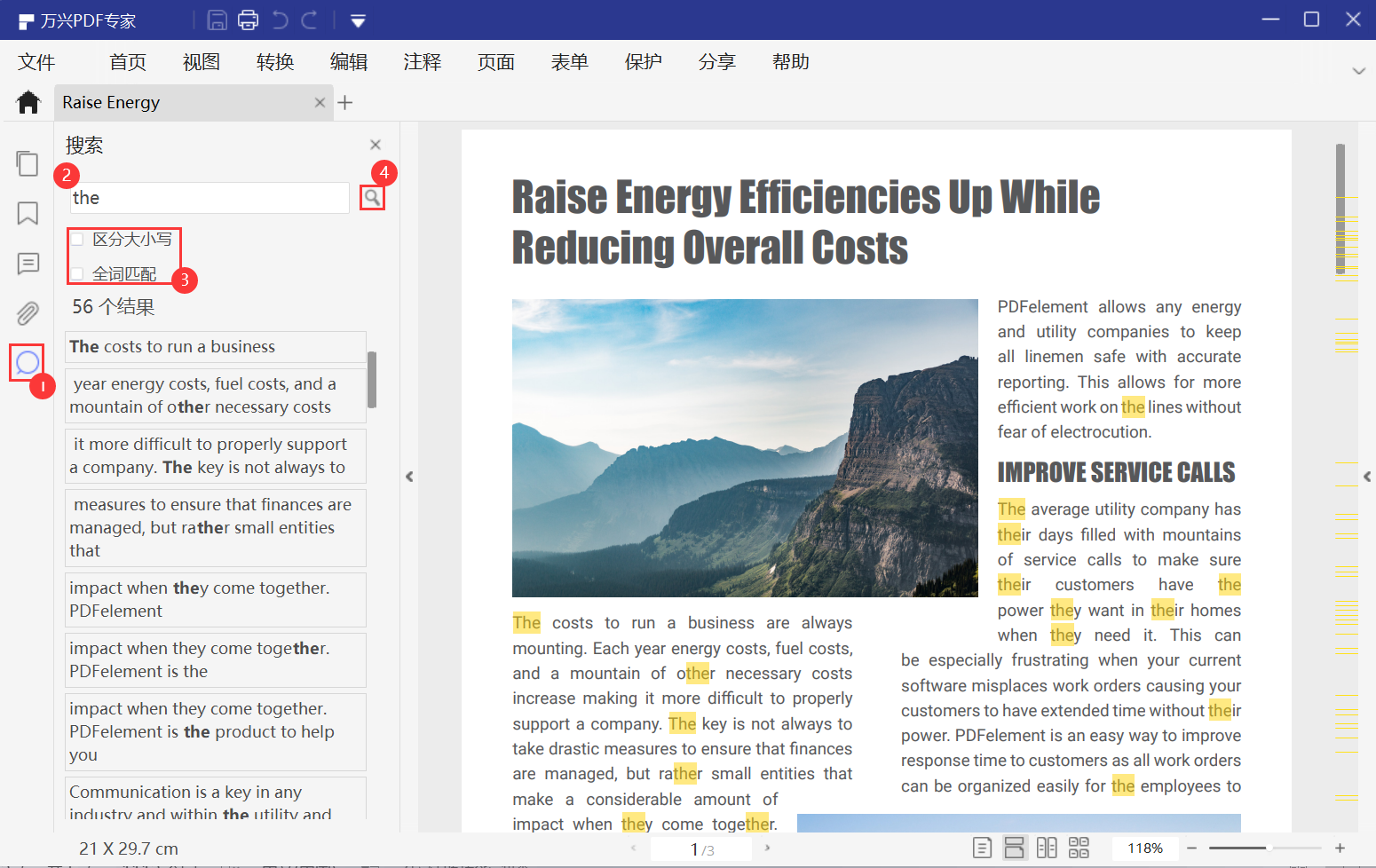The image size is (1376, 868).
Task: Click the zoom slider handle
Action: pos(1269,848)
